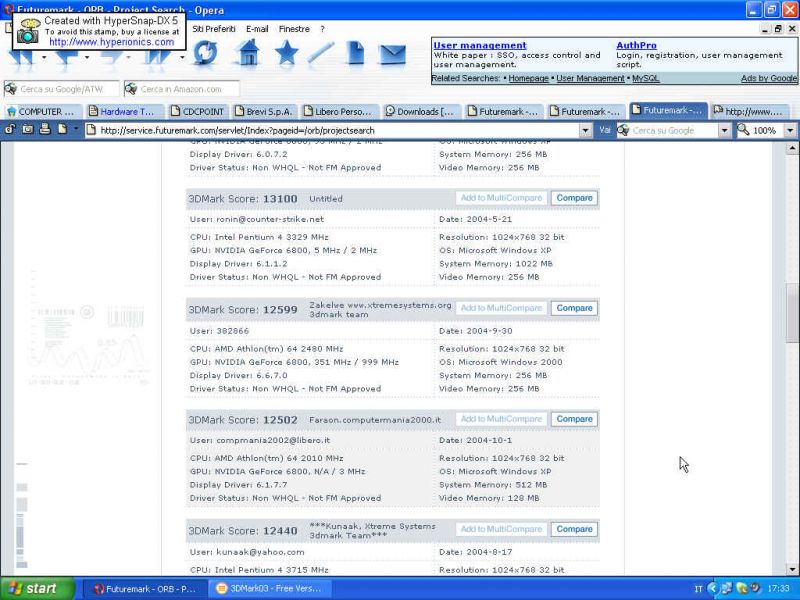The width and height of the screenshot is (800, 600).
Task: Print the page using the printer icon
Action: (x=45, y=130)
